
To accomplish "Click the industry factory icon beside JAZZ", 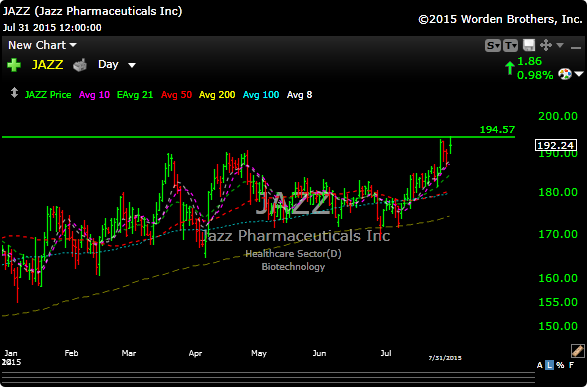I will [x=80, y=65].
